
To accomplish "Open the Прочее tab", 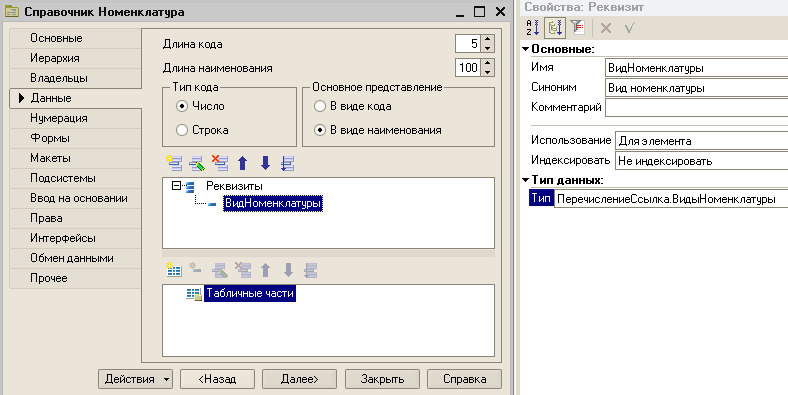I will pyautogui.click(x=75, y=278).
